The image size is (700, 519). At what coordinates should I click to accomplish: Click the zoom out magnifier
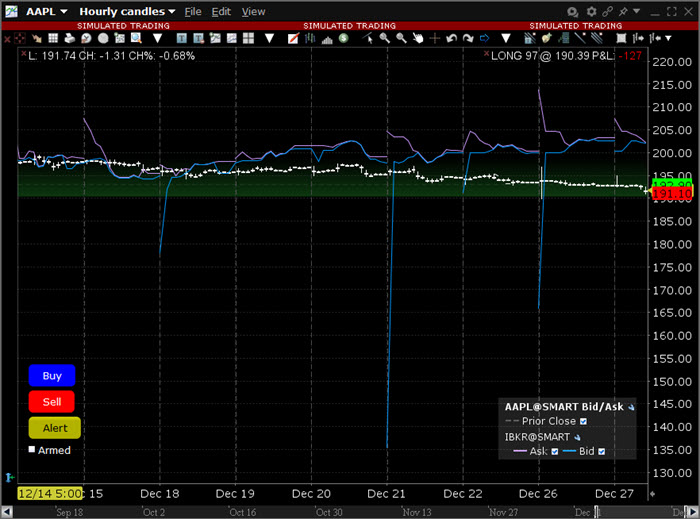(401, 38)
